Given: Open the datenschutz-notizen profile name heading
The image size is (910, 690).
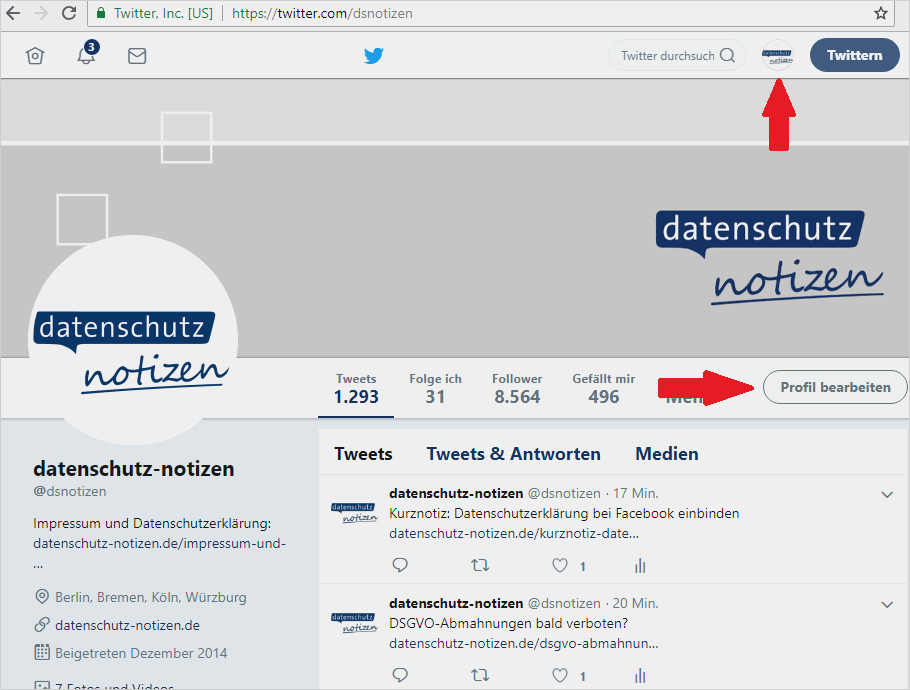Looking at the screenshot, I should tap(133, 468).
